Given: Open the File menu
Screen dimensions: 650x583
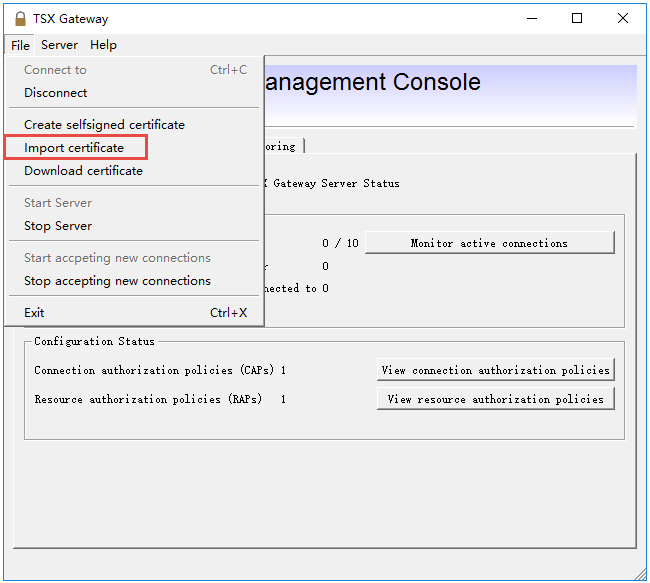Looking at the screenshot, I should click(x=20, y=45).
